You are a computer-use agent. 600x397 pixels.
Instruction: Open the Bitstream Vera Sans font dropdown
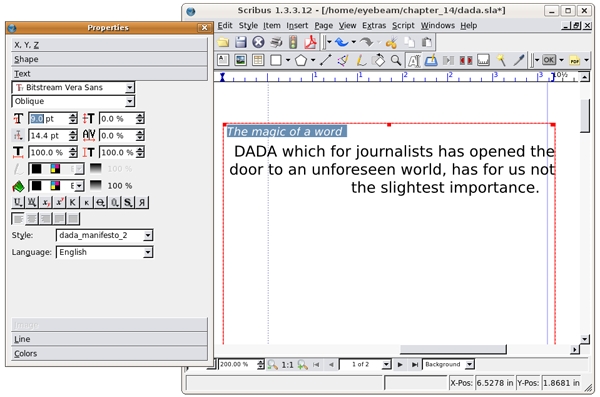point(73,87)
